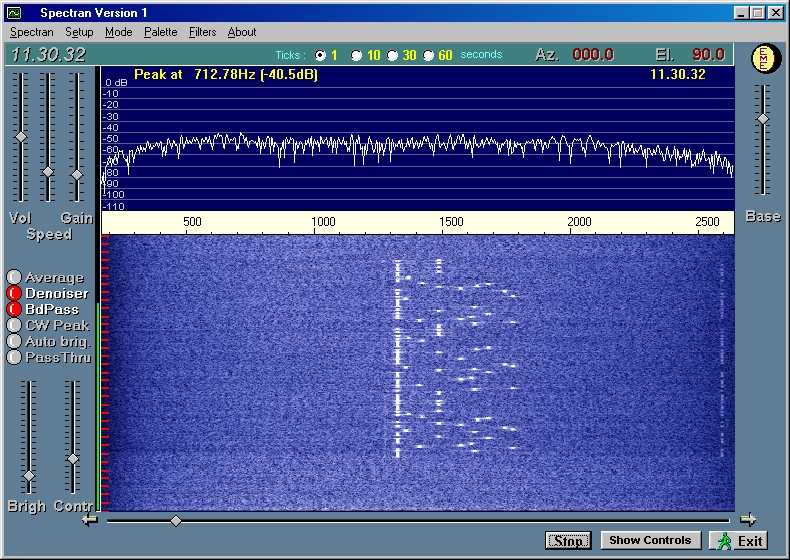The width and height of the screenshot is (790, 560).
Task: Click the right scroll arrow icon
Action: [x=747, y=519]
